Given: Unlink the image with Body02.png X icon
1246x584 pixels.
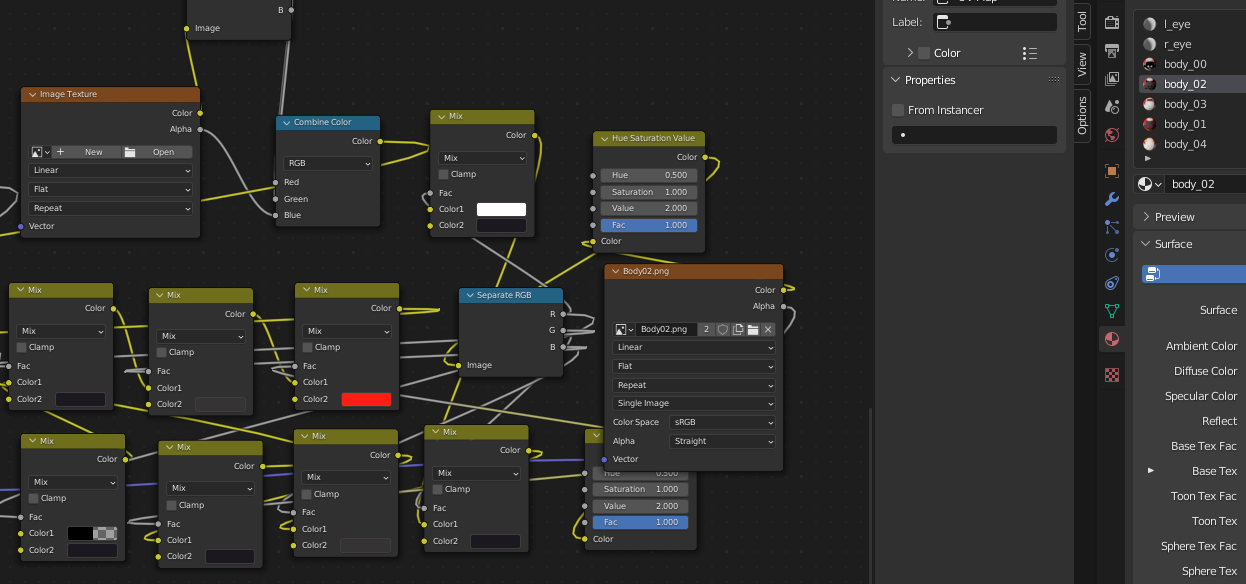Looking at the screenshot, I should [x=768, y=329].
